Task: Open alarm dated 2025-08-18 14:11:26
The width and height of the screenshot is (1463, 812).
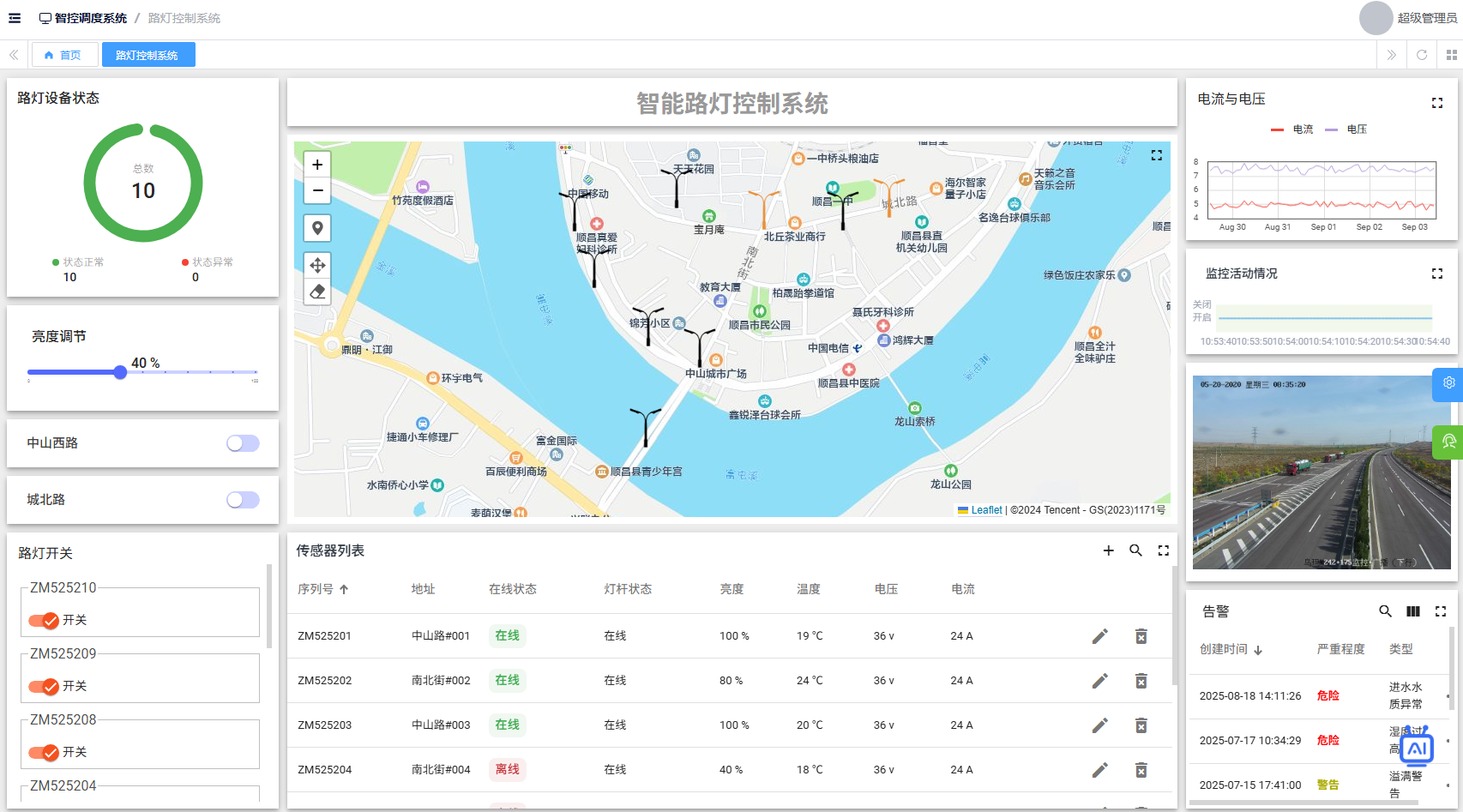Action: click(1320, 696)
